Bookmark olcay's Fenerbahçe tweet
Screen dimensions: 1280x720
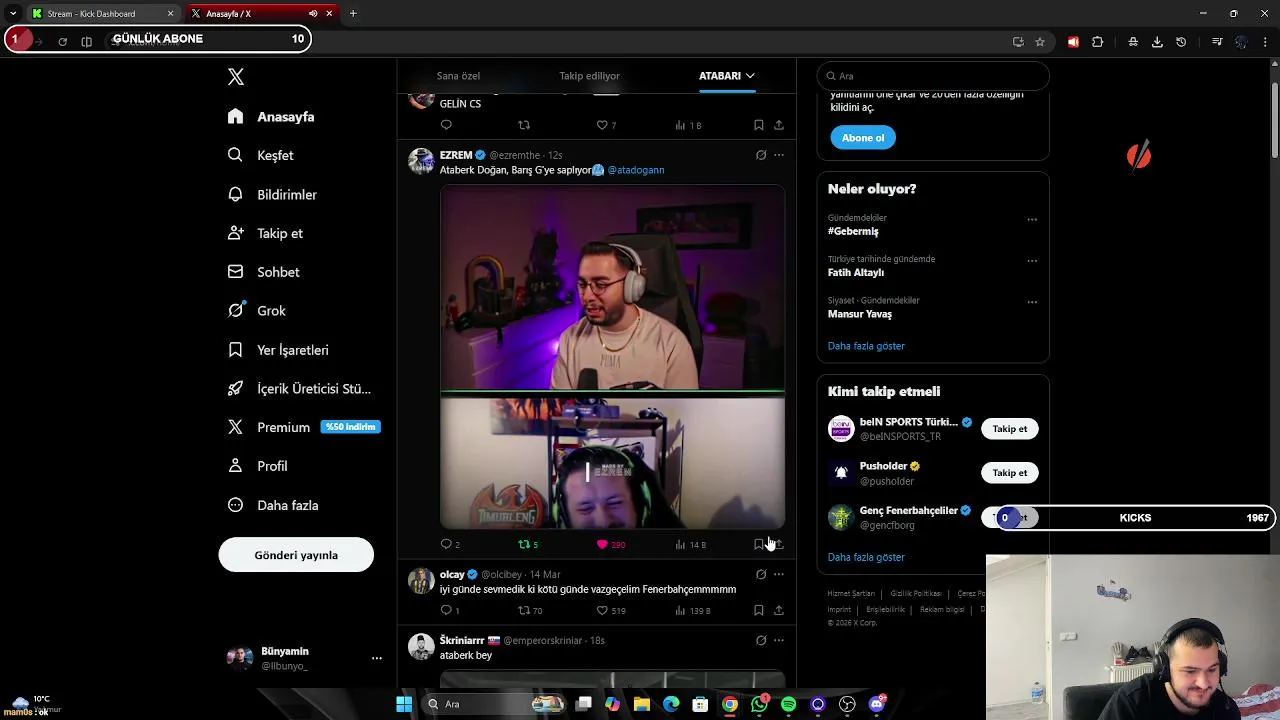759,610
